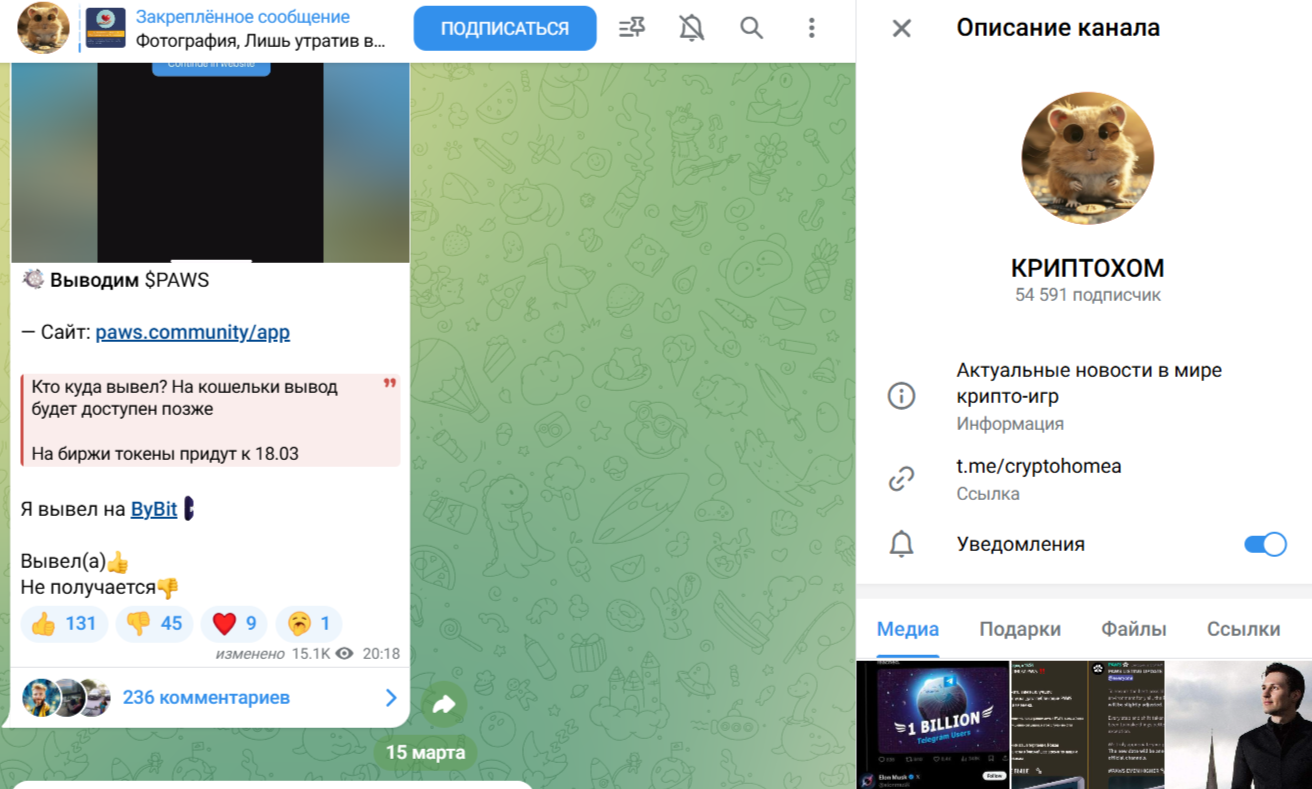Open the video preview in the $PAWS post
This screenshot has height=789, width=1312.
210,162
